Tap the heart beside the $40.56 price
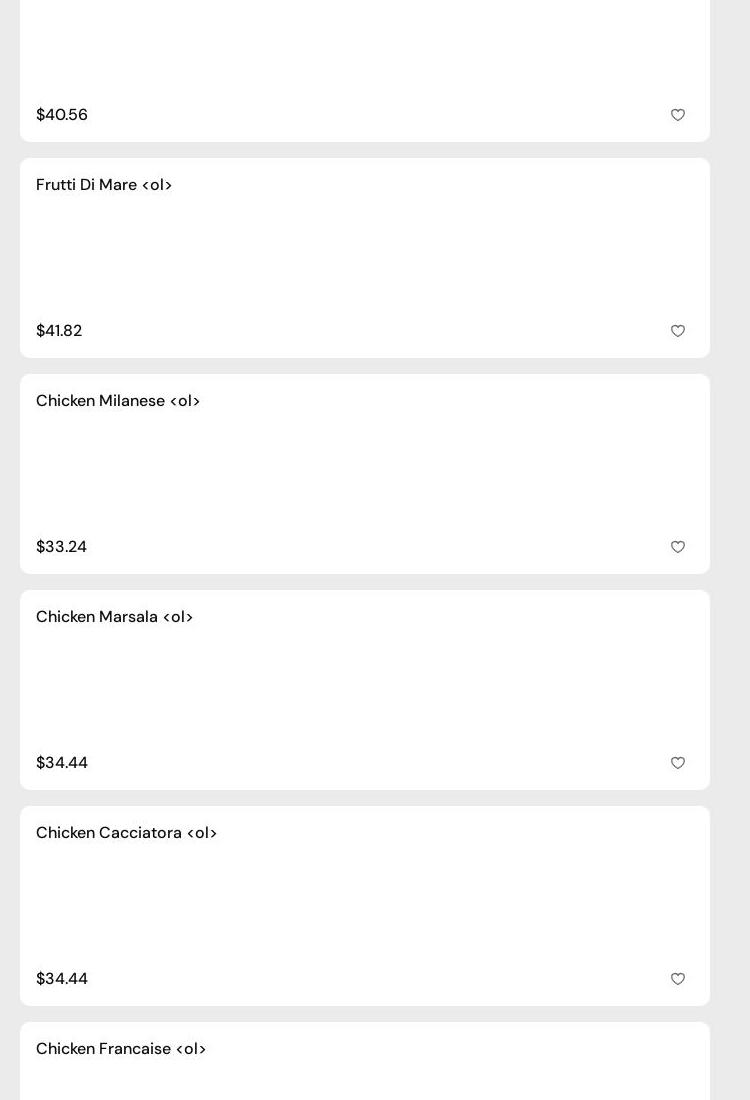Viewport: 750px width, 1100px height. [678, 115]
